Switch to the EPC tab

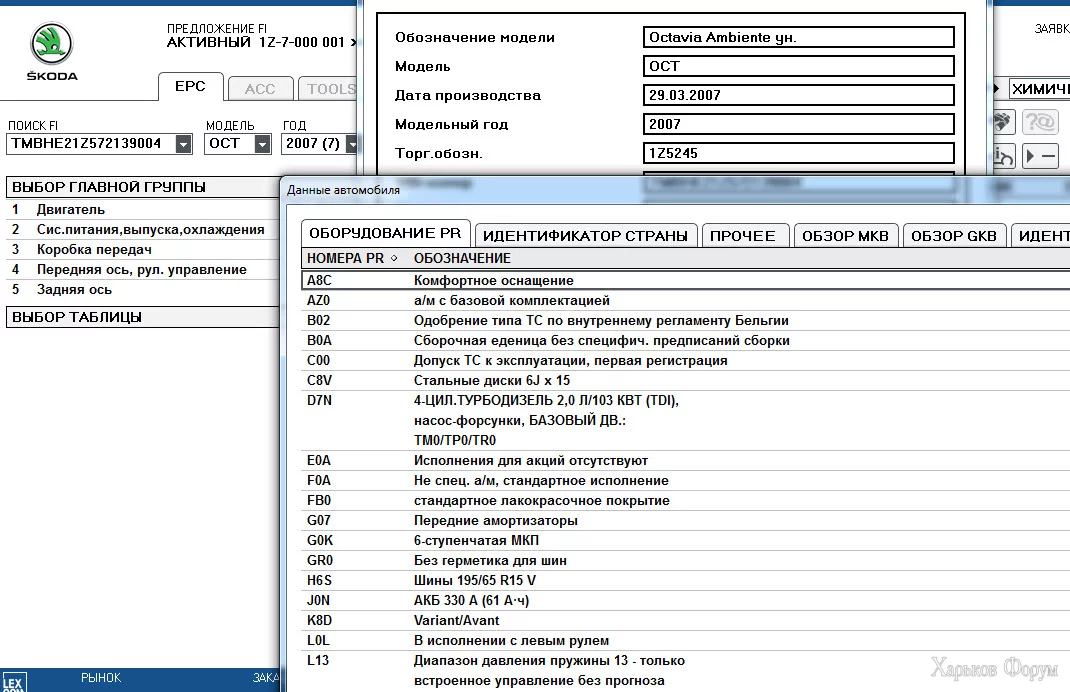coord(190,87)
